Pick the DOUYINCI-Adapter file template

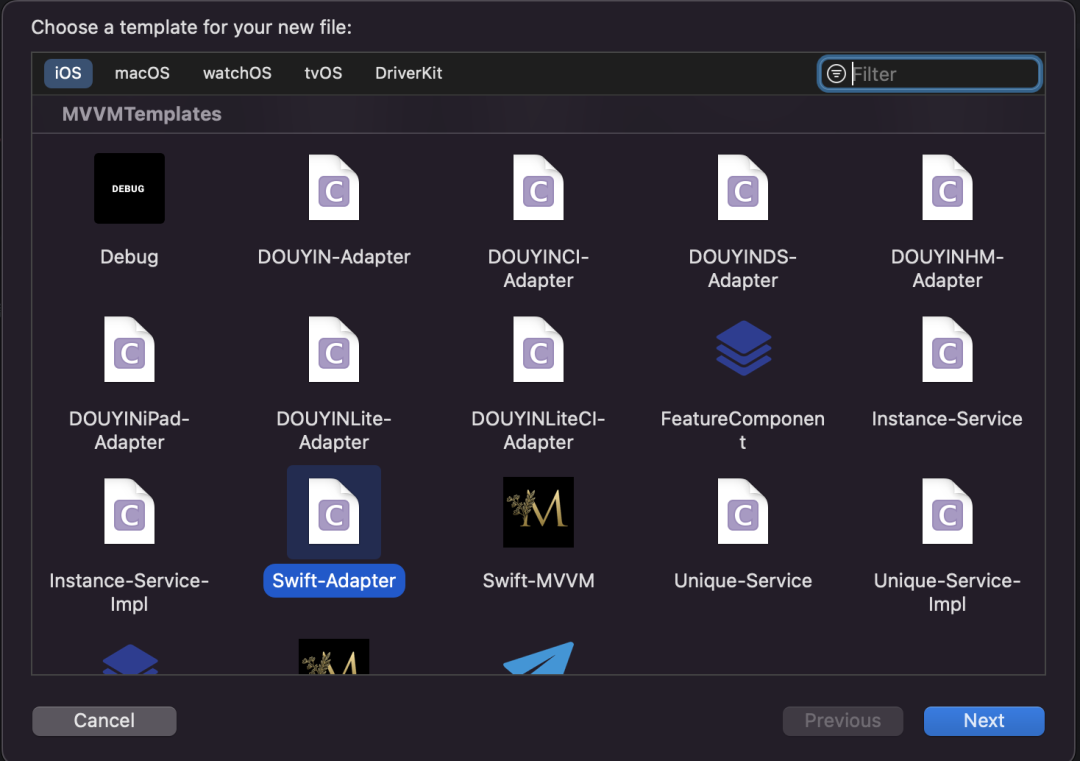[x=538, y=188]
